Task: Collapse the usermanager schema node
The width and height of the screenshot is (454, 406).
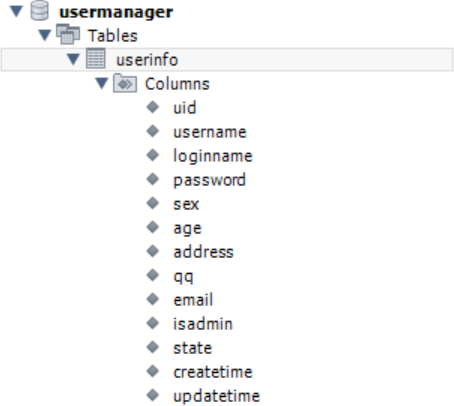Action: (x=16, y=11)
